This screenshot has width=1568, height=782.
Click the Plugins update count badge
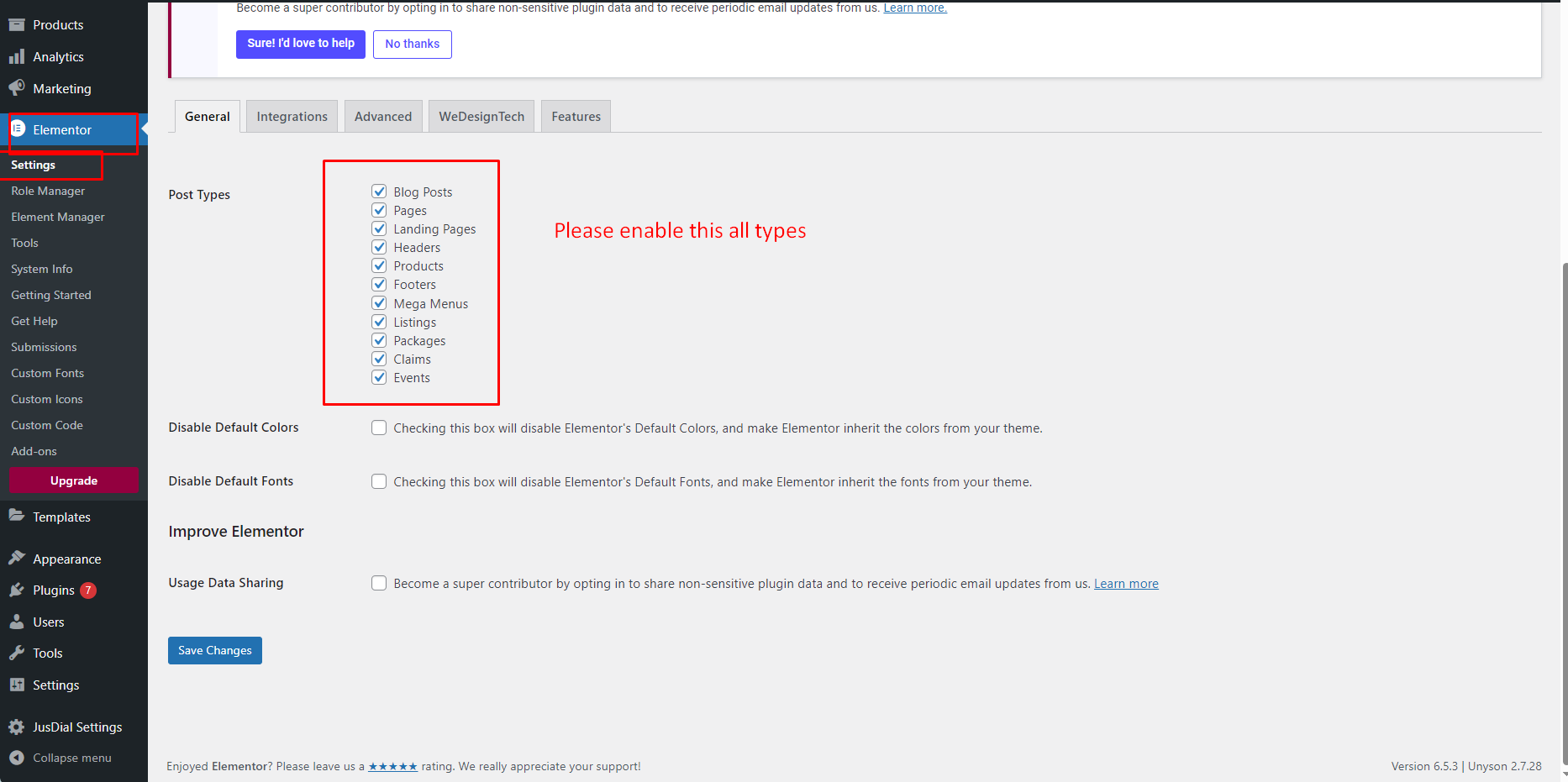(88, 590)
